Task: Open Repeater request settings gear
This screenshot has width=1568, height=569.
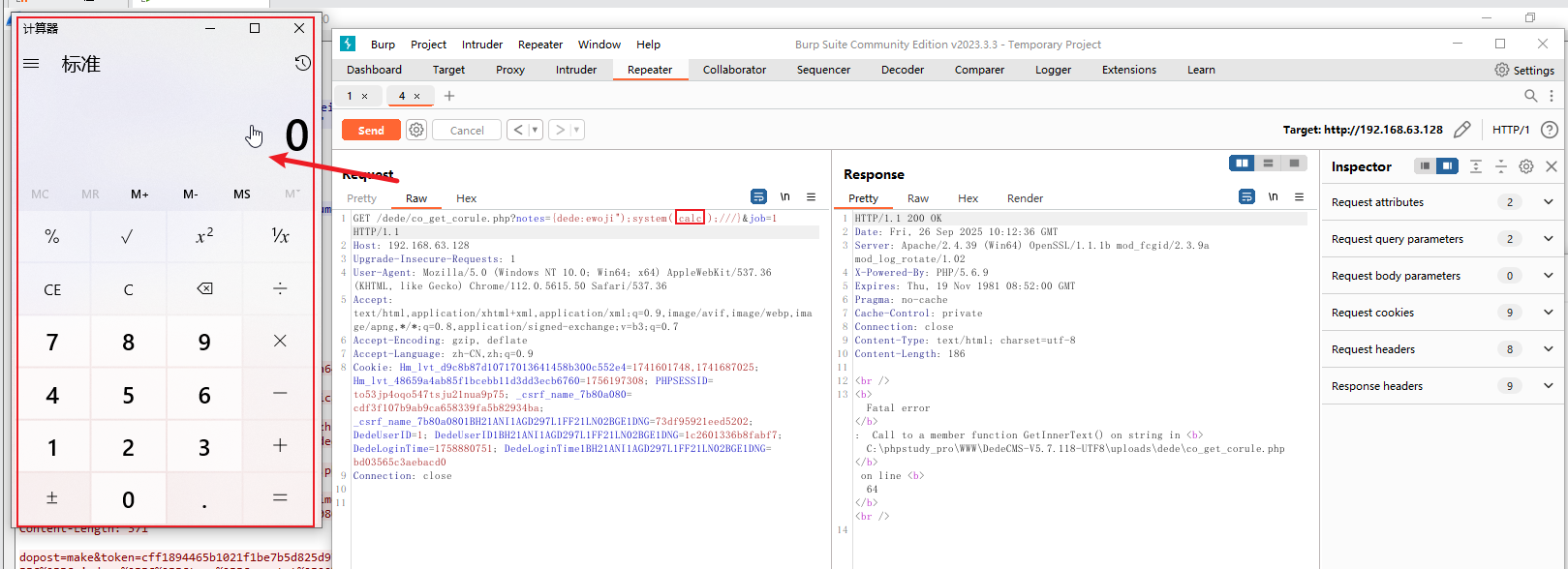Action: pos(416,130)
